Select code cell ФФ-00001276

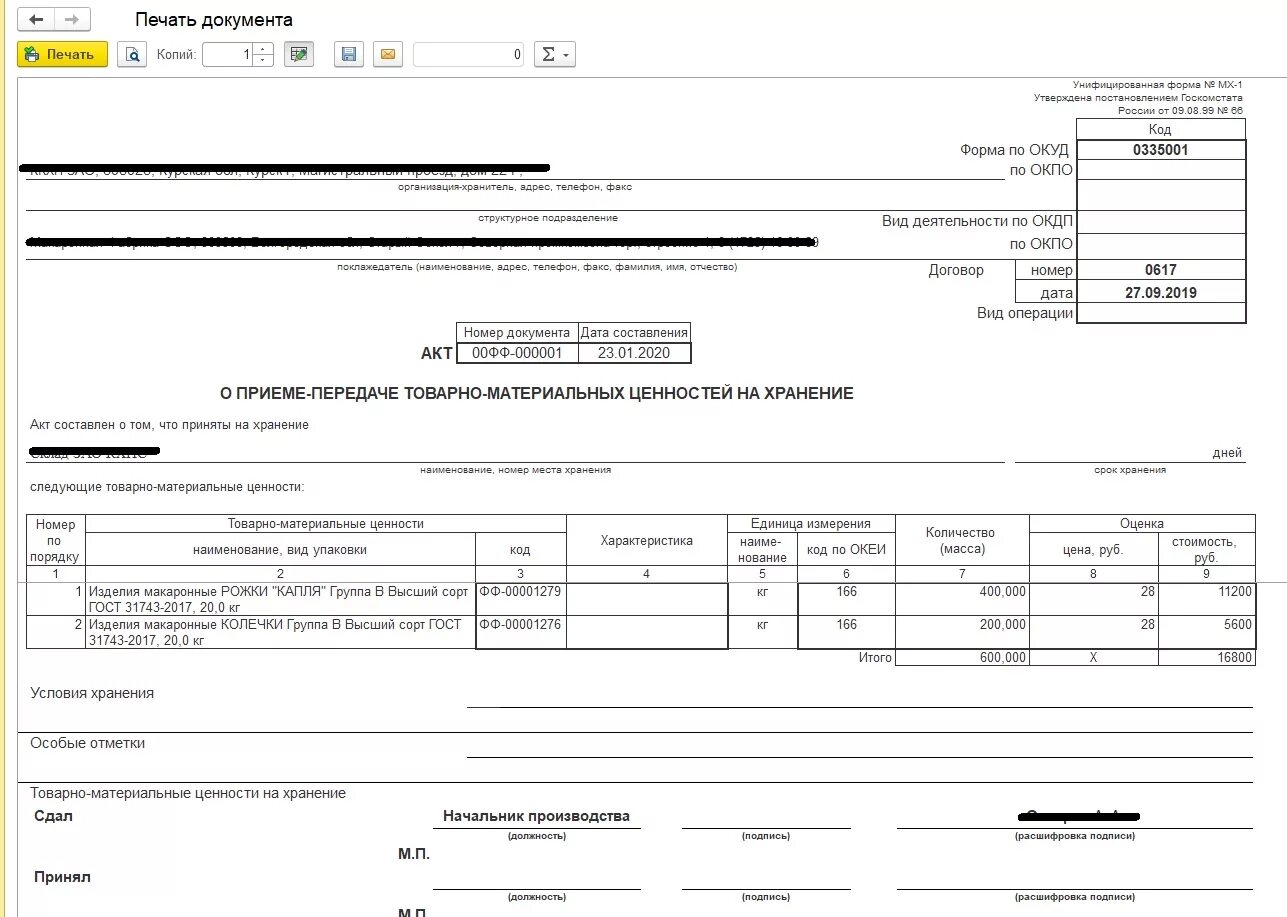(520, 632)
